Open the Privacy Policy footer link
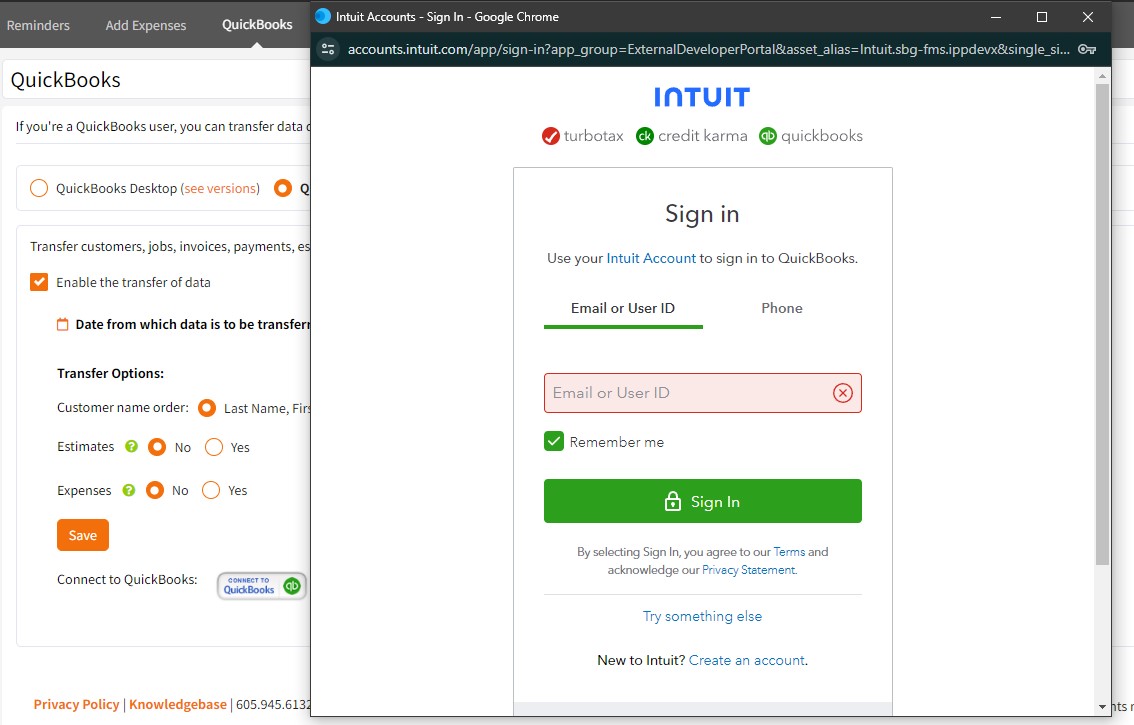1134x725 pixels. coord(77,704)
